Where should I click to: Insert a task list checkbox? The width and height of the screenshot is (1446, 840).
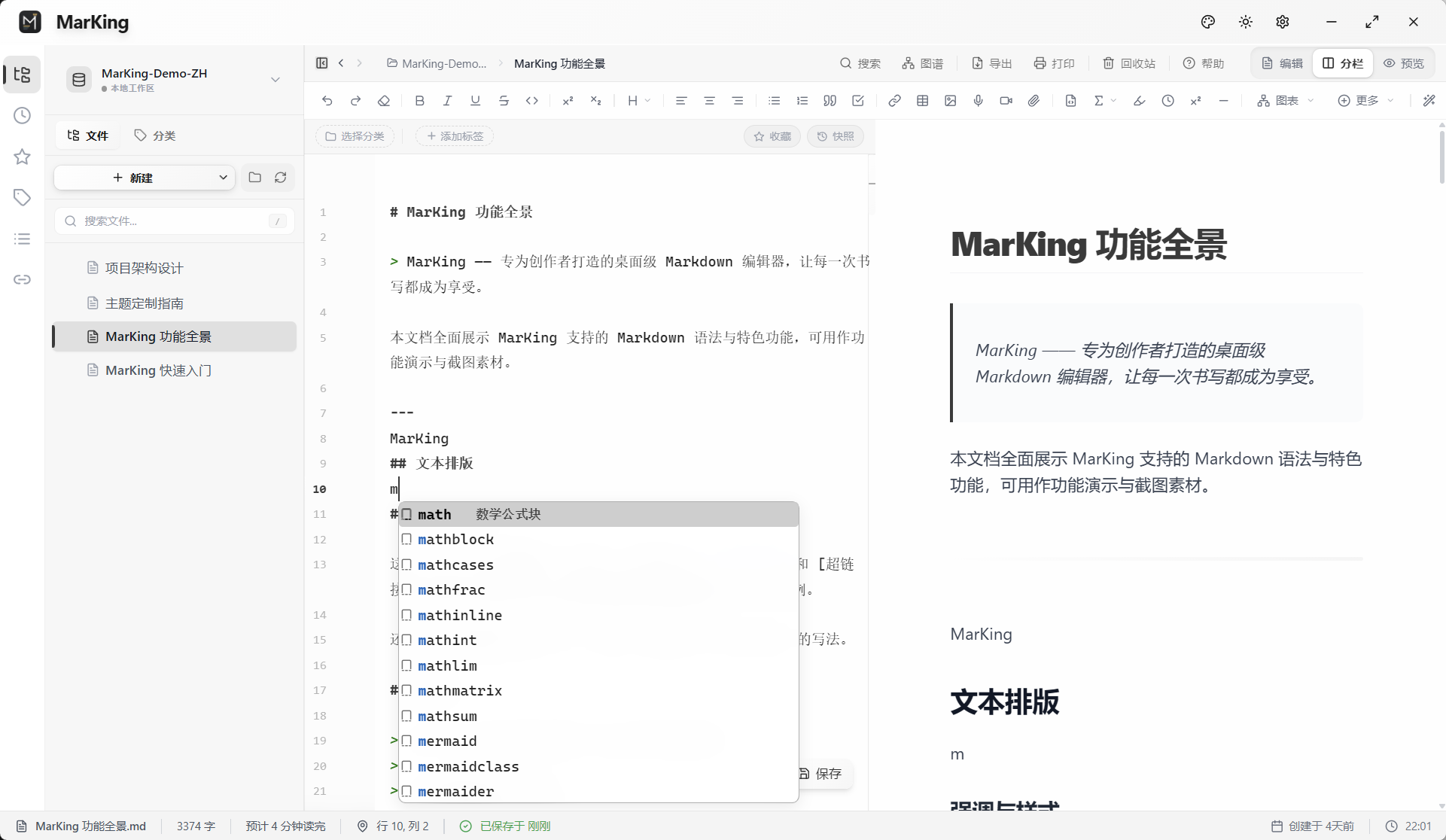coord(858,101)
